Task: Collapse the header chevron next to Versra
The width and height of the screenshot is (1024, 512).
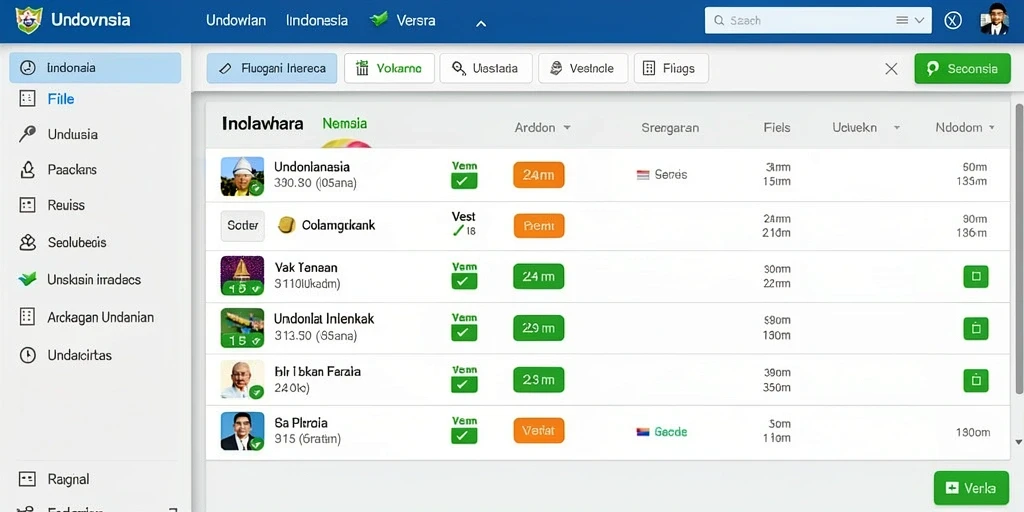Action: pyautogui.click(x=481, y=24)
